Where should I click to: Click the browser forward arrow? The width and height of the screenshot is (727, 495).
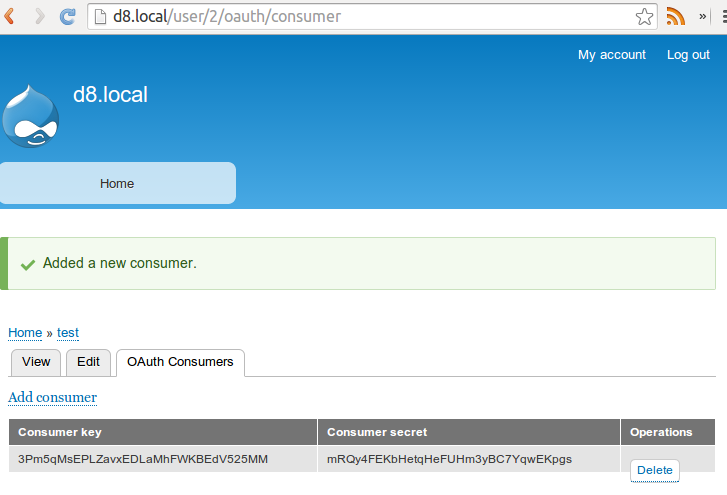(x=40, y=16)
